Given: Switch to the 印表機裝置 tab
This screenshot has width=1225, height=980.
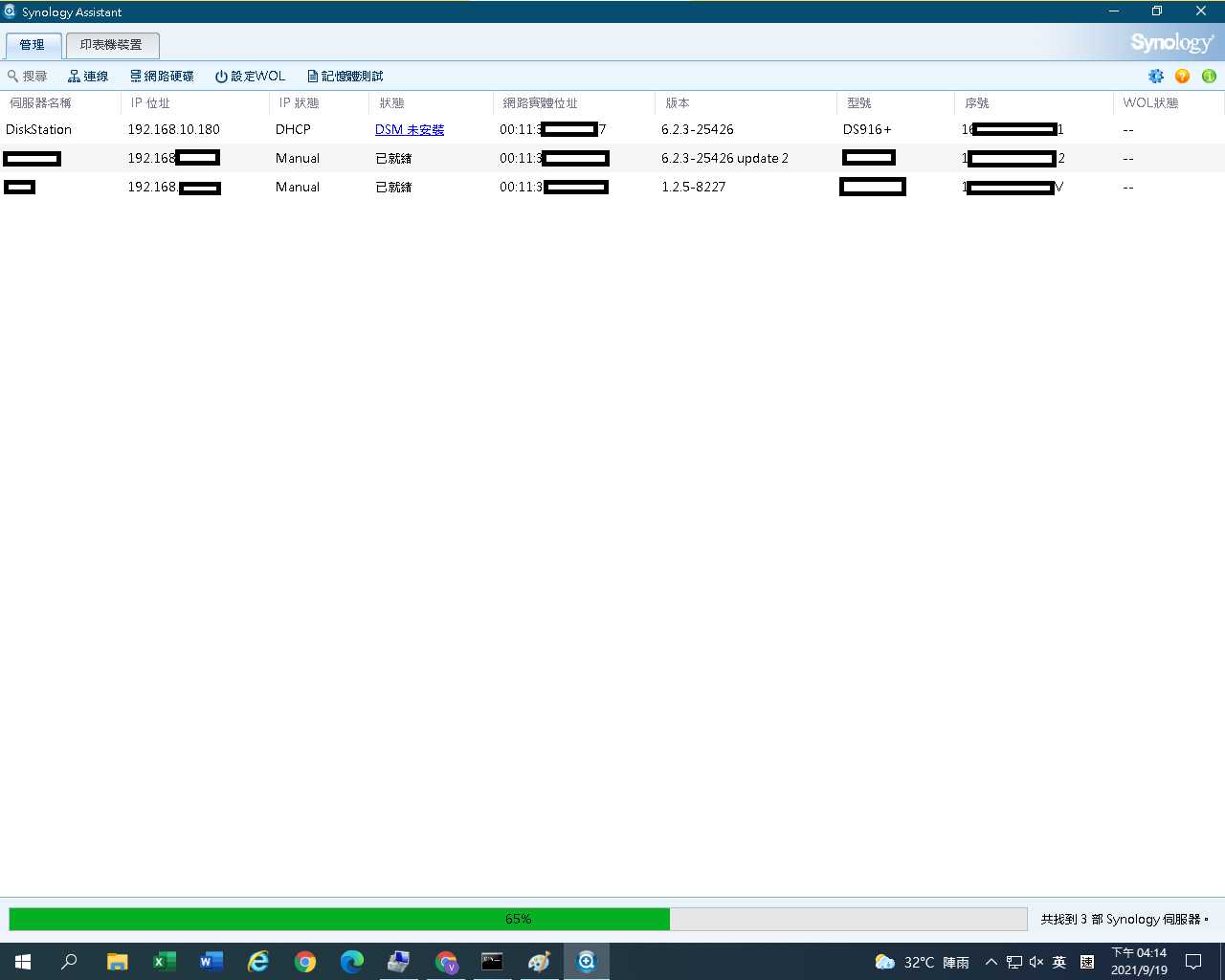Looking at the screenshot, I should (112, 45).
